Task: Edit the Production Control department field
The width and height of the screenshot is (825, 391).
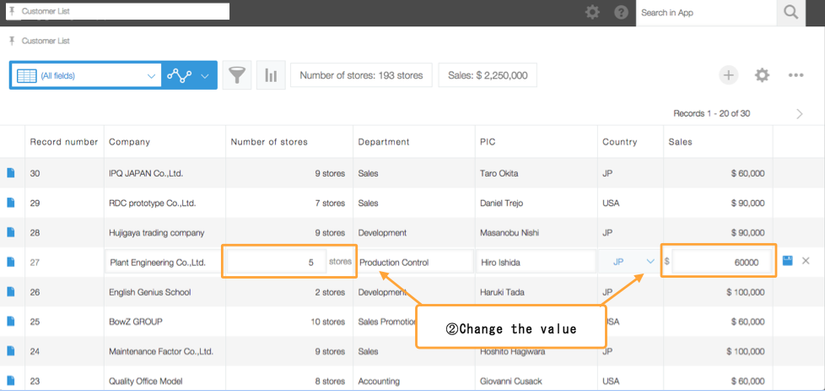Action: (415, 262)
